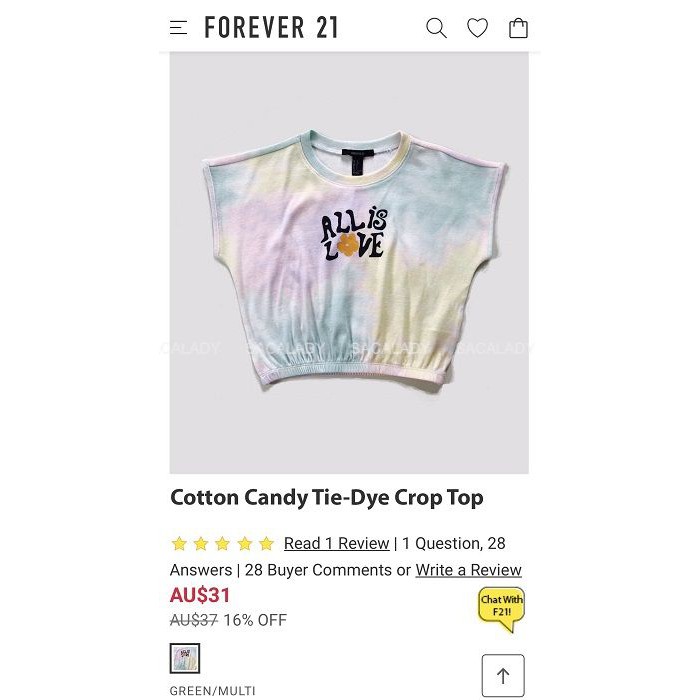
Task: Open the hamburger navigation menu
Action: click(179, 28)
